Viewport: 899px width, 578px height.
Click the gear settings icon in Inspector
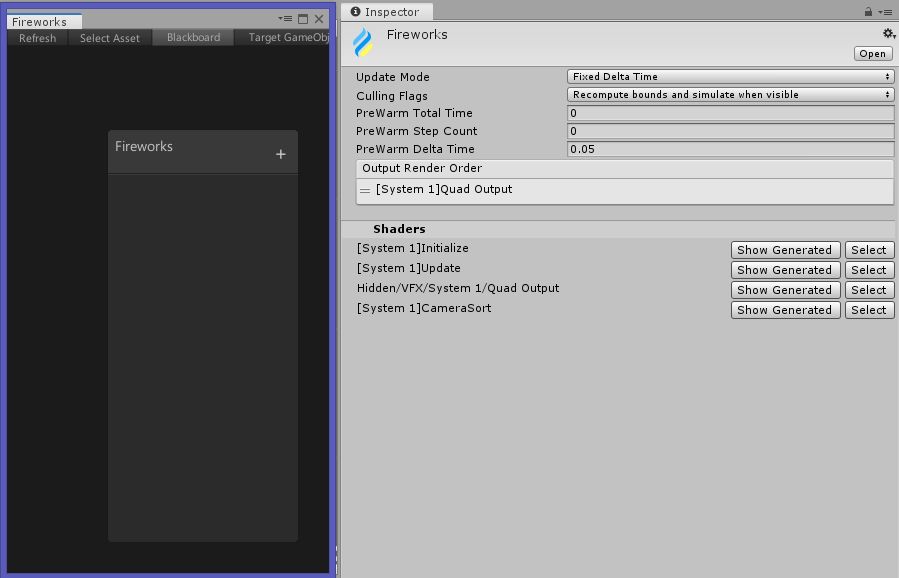pos(888,34)
